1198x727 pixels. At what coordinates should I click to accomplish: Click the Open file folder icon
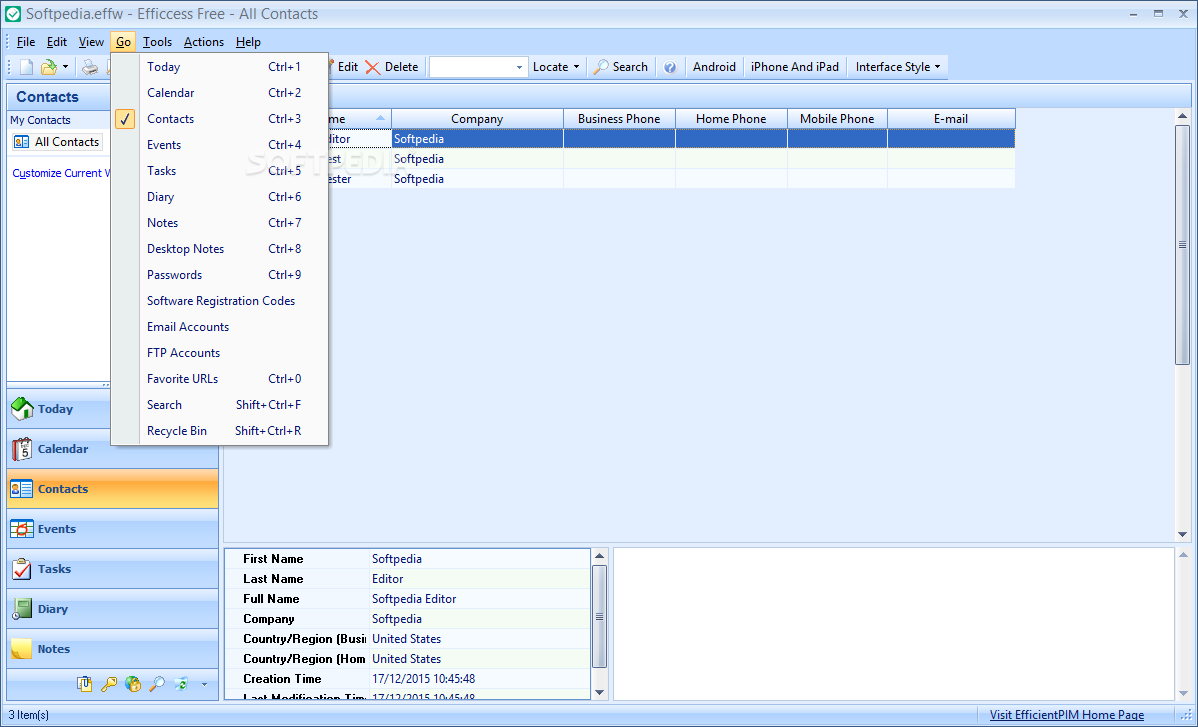tap(49, 67)
